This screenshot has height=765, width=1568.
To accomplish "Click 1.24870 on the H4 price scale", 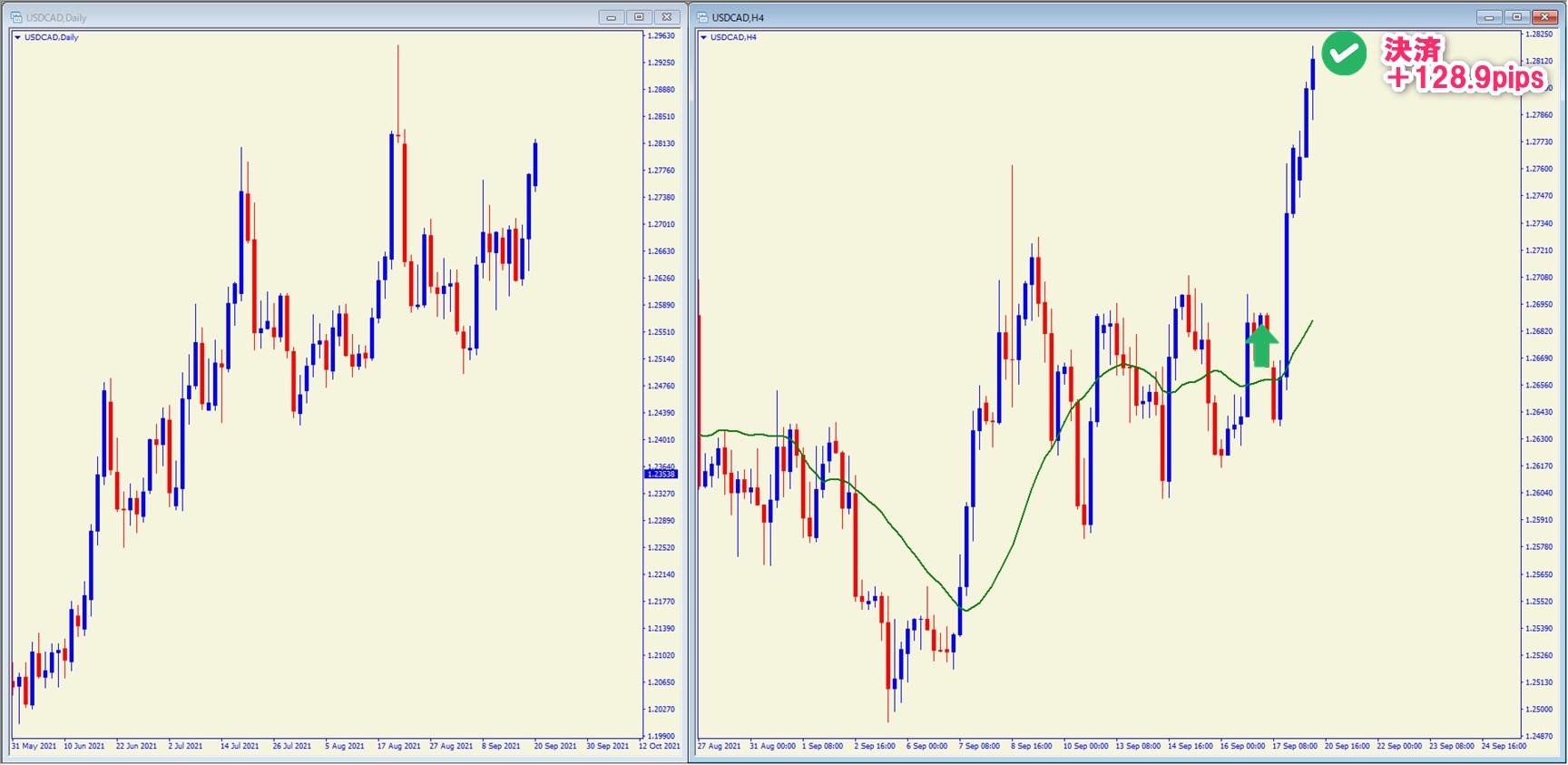I will (1539, 736).
